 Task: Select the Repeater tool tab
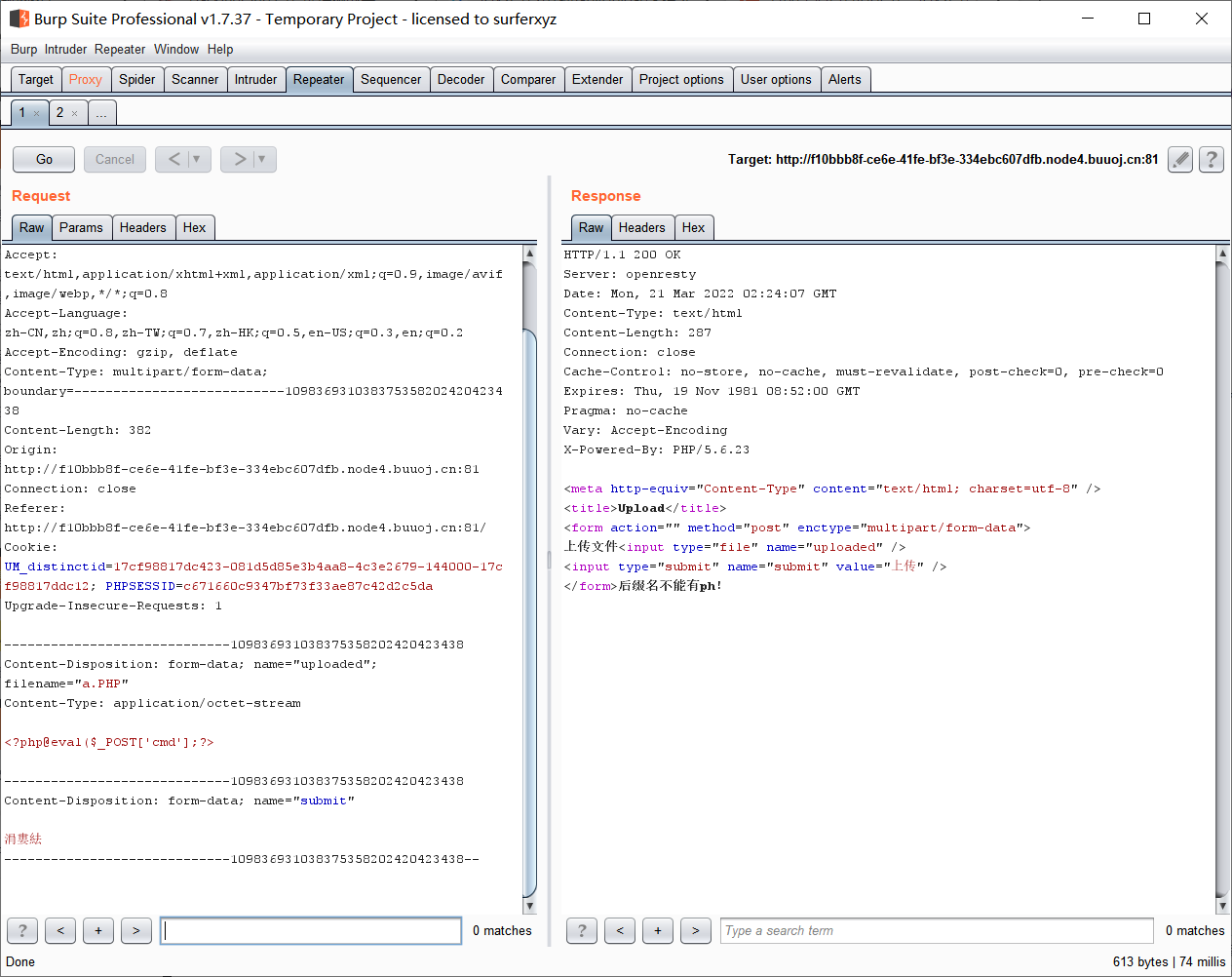pos(319,80)
